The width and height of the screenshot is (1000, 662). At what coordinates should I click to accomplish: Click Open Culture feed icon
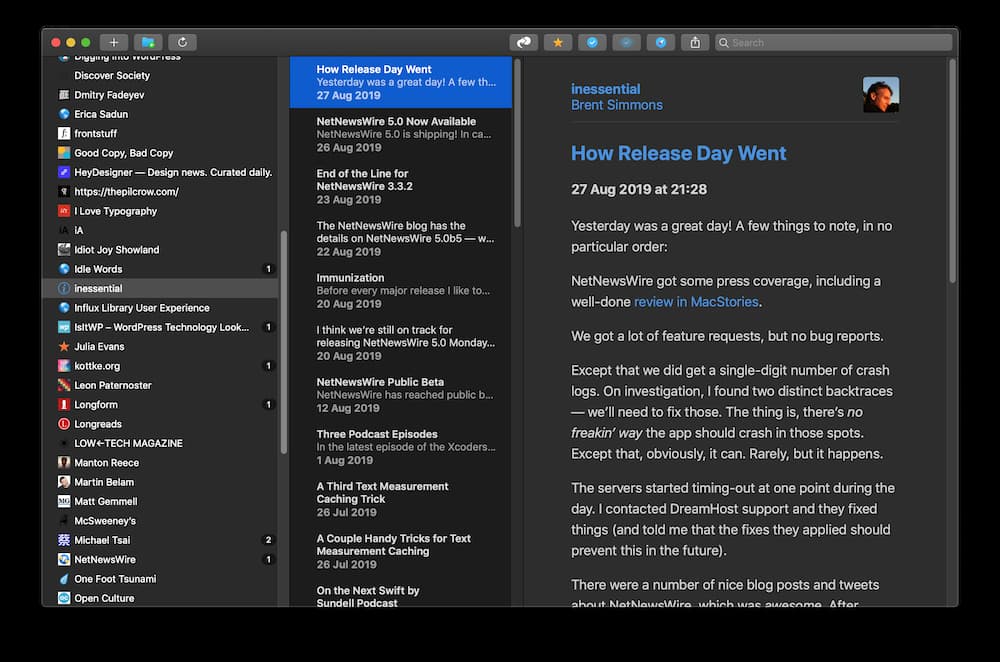[64, 598]
